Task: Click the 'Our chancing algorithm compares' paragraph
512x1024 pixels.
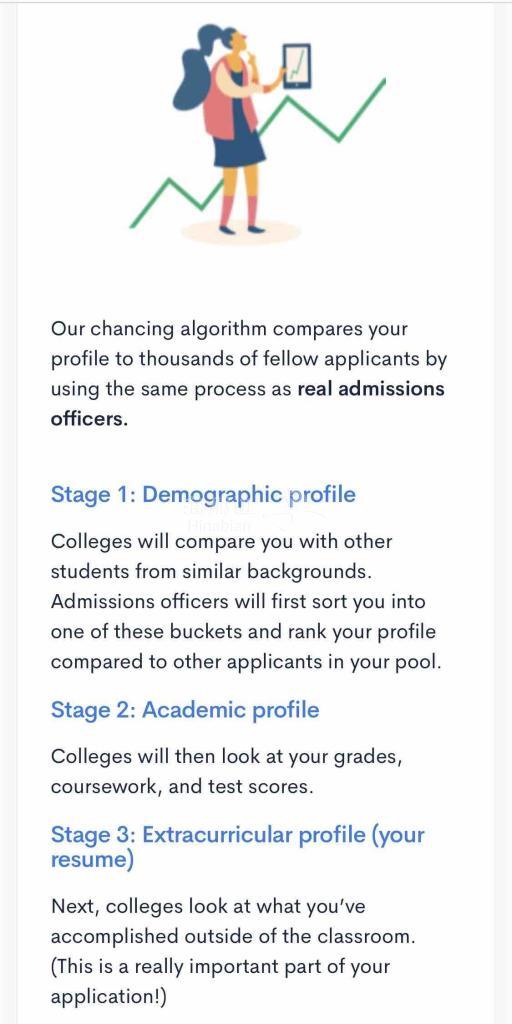Action: (249, 374)
